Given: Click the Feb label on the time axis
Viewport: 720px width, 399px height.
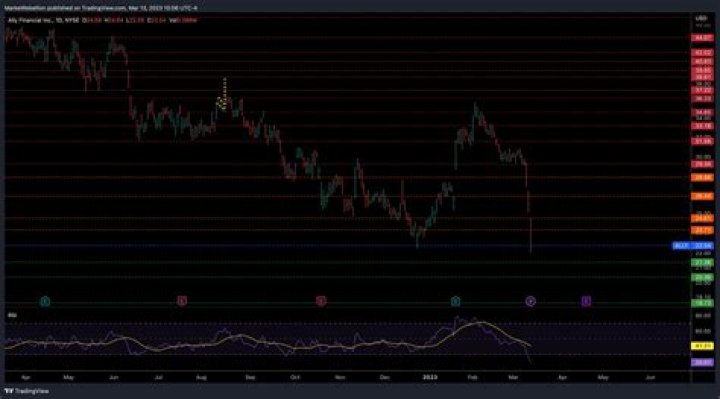Looking at the screenshot, I should coord(472,377).
